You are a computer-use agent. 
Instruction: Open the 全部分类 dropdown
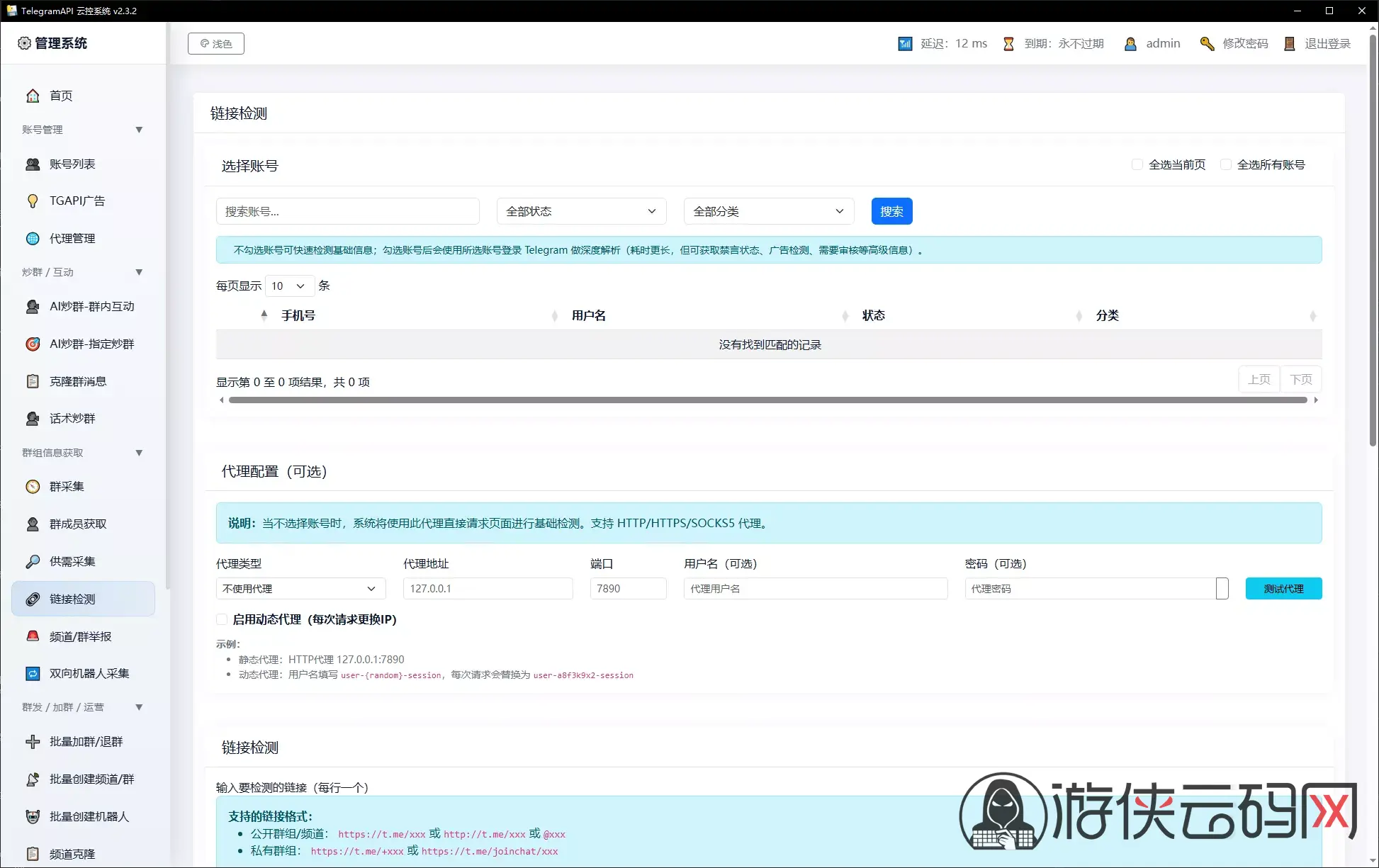[x=768, y=211]
